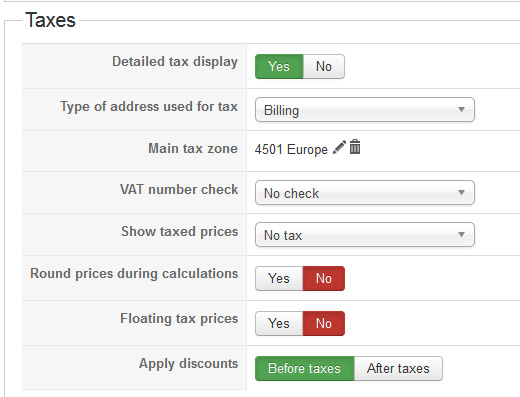Open Show taxed prices dropdown showing No tax

tap(365, 235)
